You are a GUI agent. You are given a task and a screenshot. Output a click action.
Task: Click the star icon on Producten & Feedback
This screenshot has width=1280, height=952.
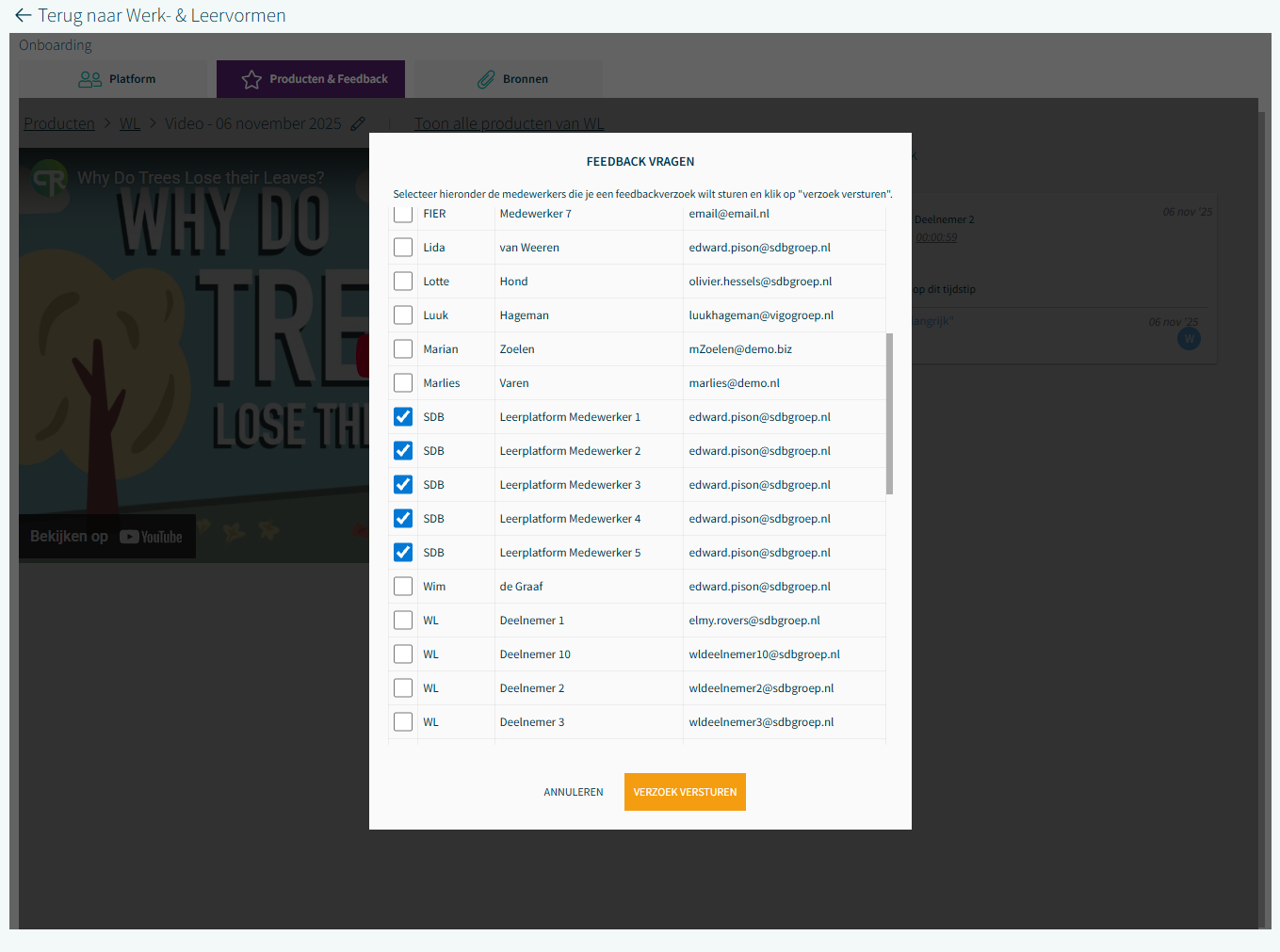click(x=251, y=80)
